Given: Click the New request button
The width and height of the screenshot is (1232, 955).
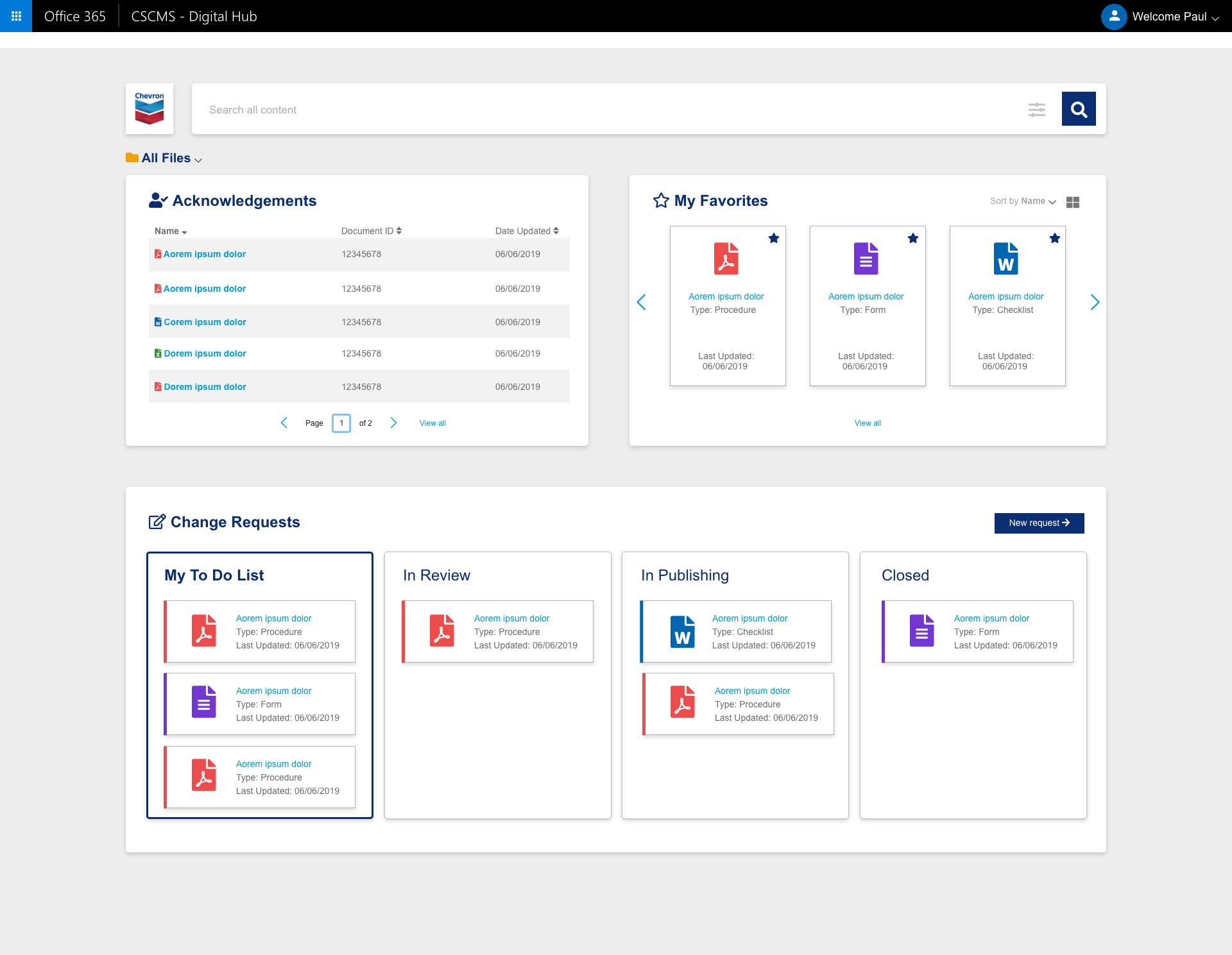Looking at the screenshot, I should coord(1039,523).
